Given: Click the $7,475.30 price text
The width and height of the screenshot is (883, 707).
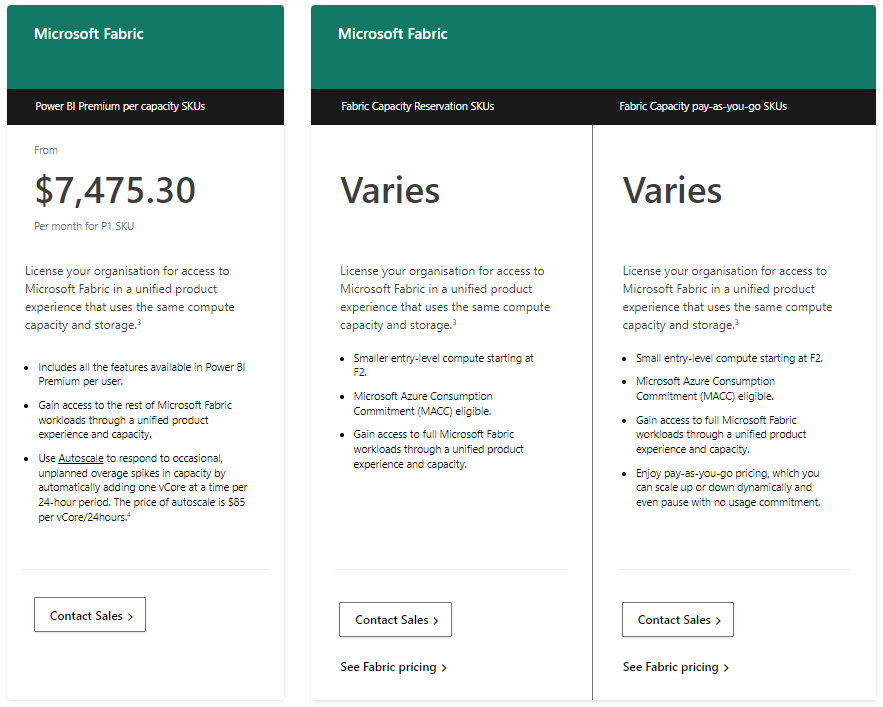Looking at the screenshot, I should click(x=114, y=190).
